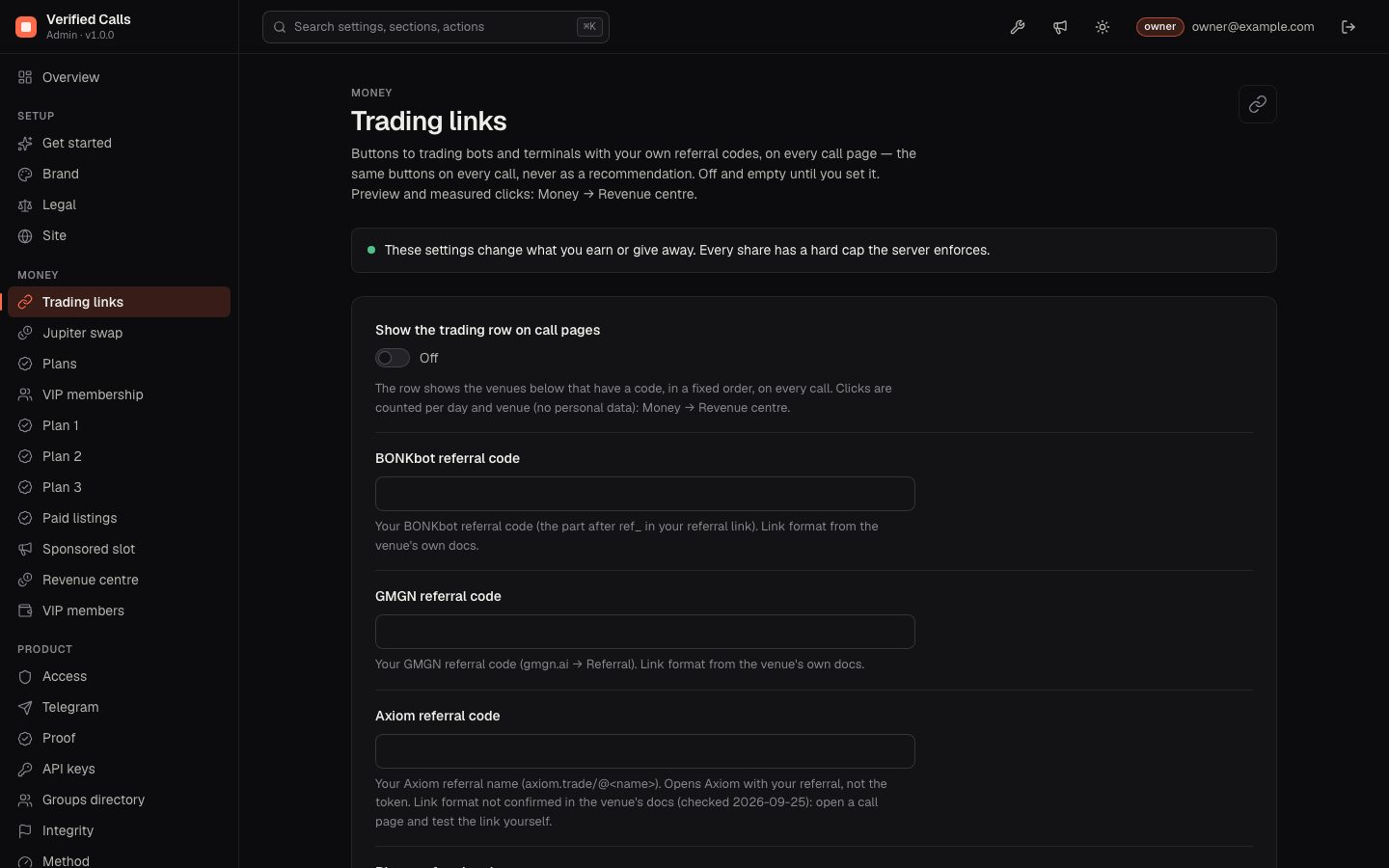Viewport: 1389px width, 868px height.
Task: Open VIP membership settings
Action: point(119,394)
